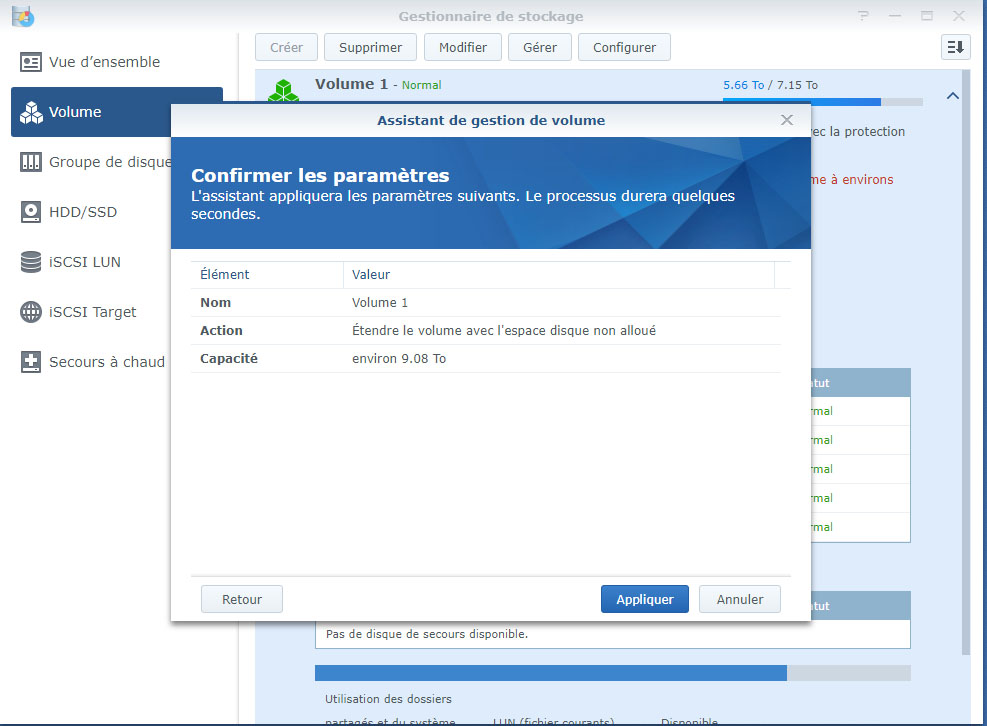Click the help question mark icon
This screenshot has width=987, height=726.
(x=863, y=16)
